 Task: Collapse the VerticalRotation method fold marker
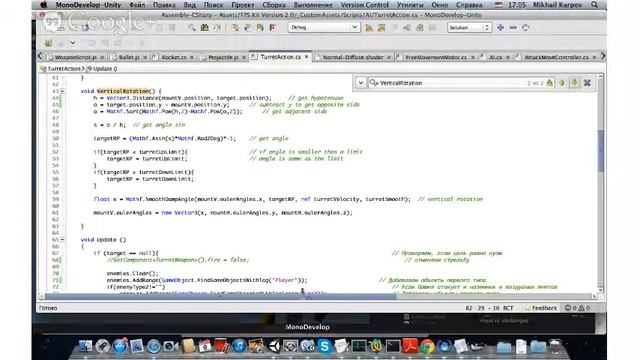(x=62, y=91)
